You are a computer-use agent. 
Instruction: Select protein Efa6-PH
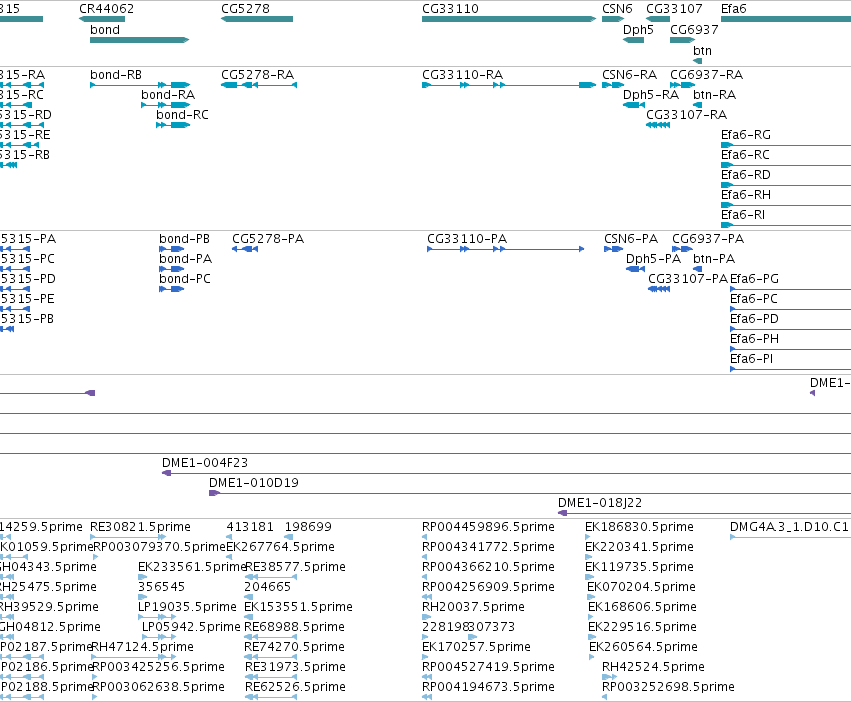coord(790,349)
